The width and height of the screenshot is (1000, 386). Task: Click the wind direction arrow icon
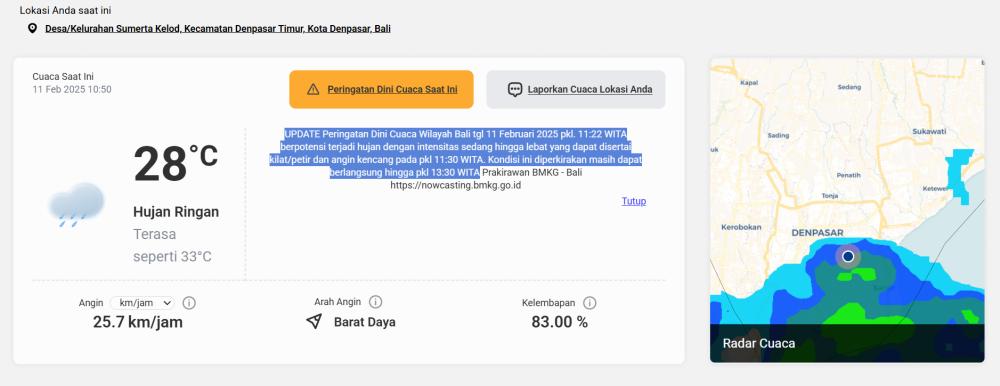314,321
